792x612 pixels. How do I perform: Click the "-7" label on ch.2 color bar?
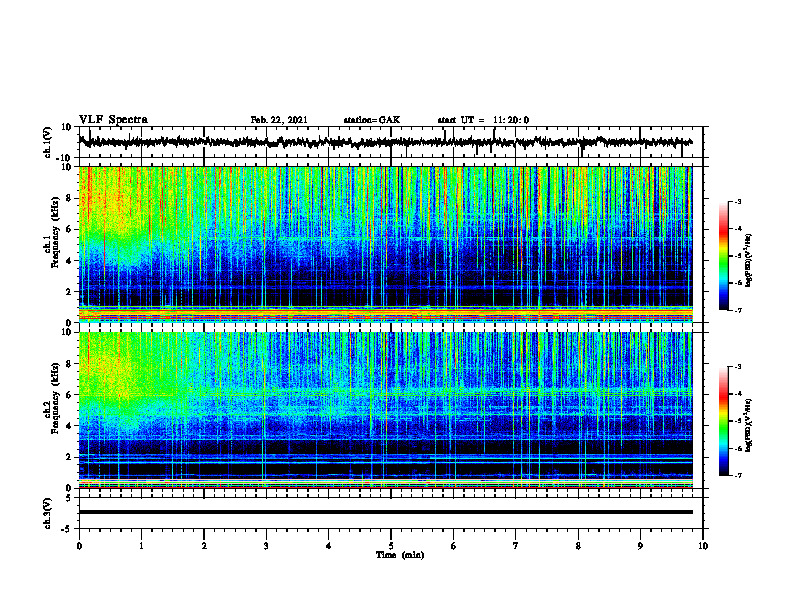(x=737, y=475)
